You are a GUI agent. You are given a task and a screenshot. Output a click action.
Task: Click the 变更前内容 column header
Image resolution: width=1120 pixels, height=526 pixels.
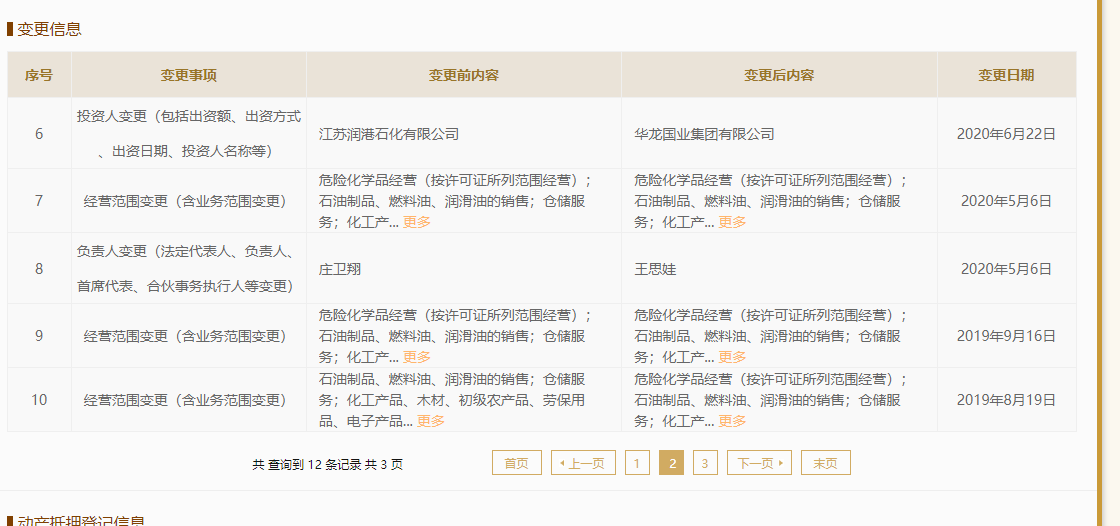click(464, 75)
